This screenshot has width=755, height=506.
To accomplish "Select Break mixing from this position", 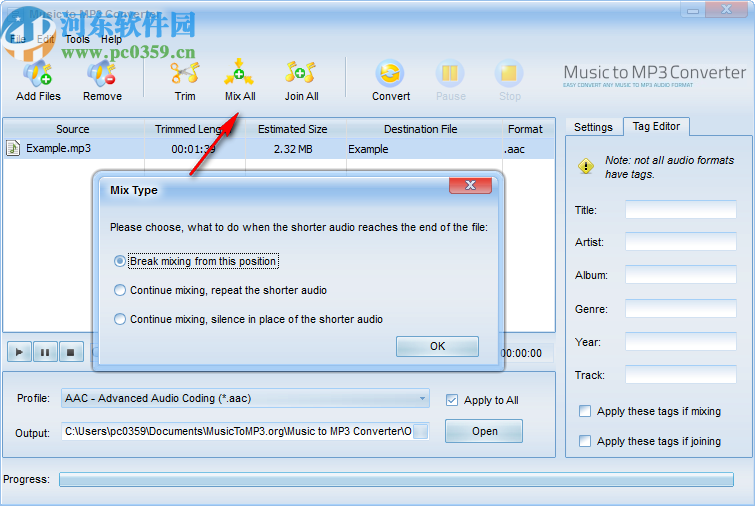I will pos(120,261).
